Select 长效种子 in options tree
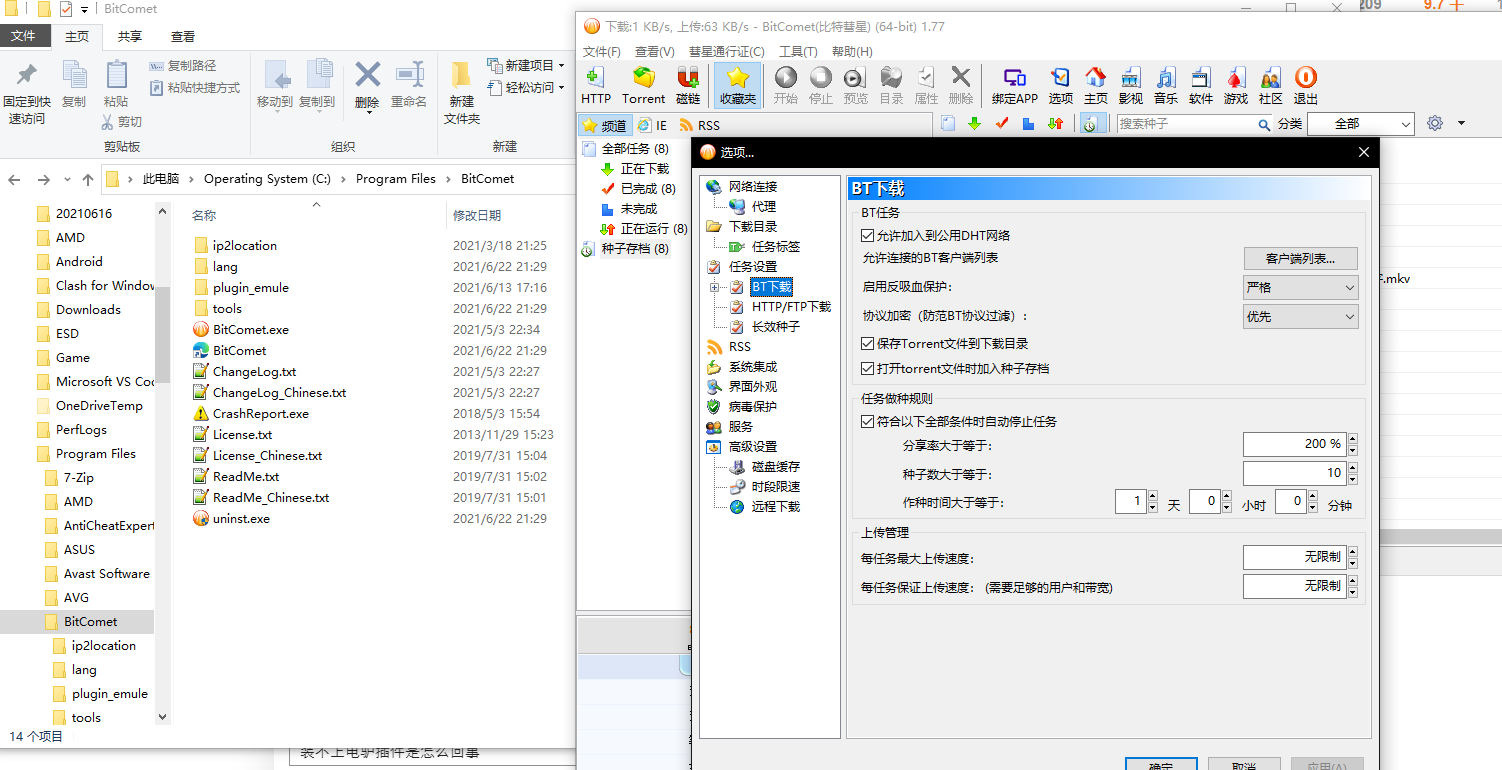 click(775, 327)
